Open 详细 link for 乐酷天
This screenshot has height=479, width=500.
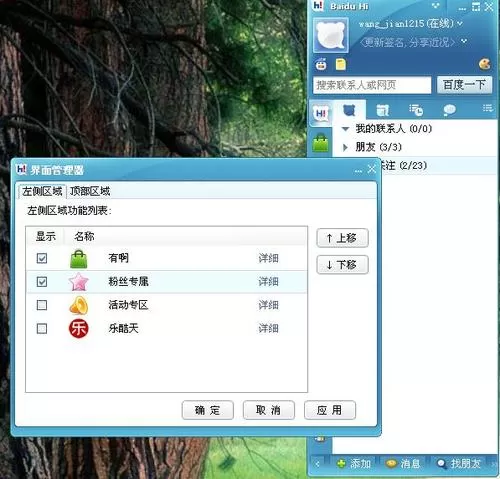click(268, 329)
